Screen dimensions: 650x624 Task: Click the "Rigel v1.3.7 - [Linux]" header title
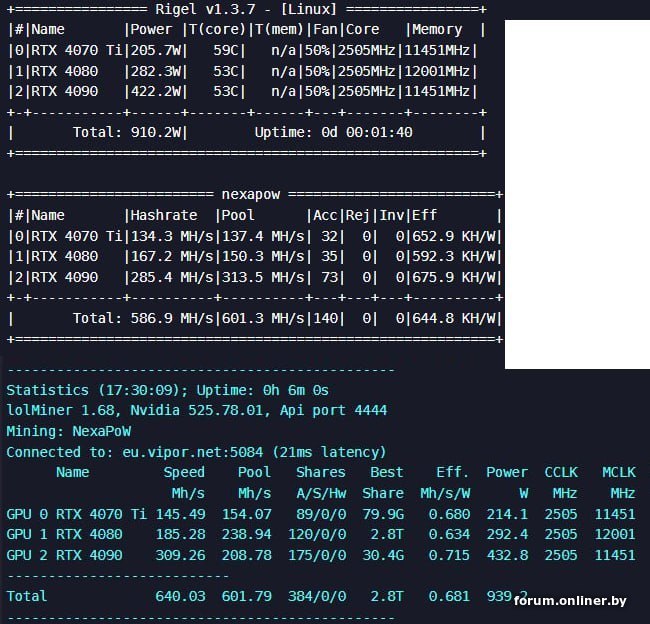point(246,9)
